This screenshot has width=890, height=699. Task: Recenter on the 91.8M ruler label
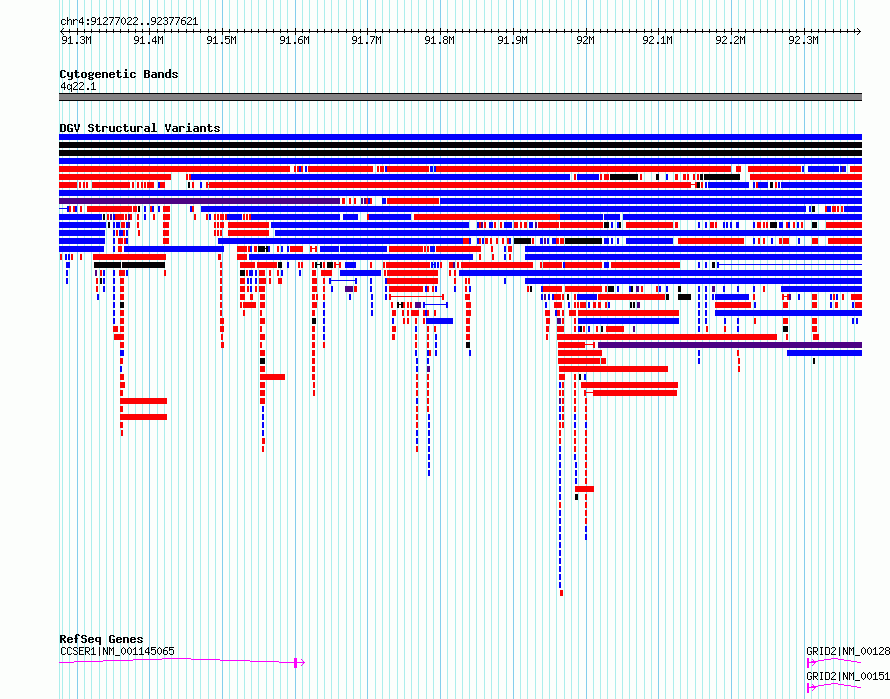click(439, 40)
